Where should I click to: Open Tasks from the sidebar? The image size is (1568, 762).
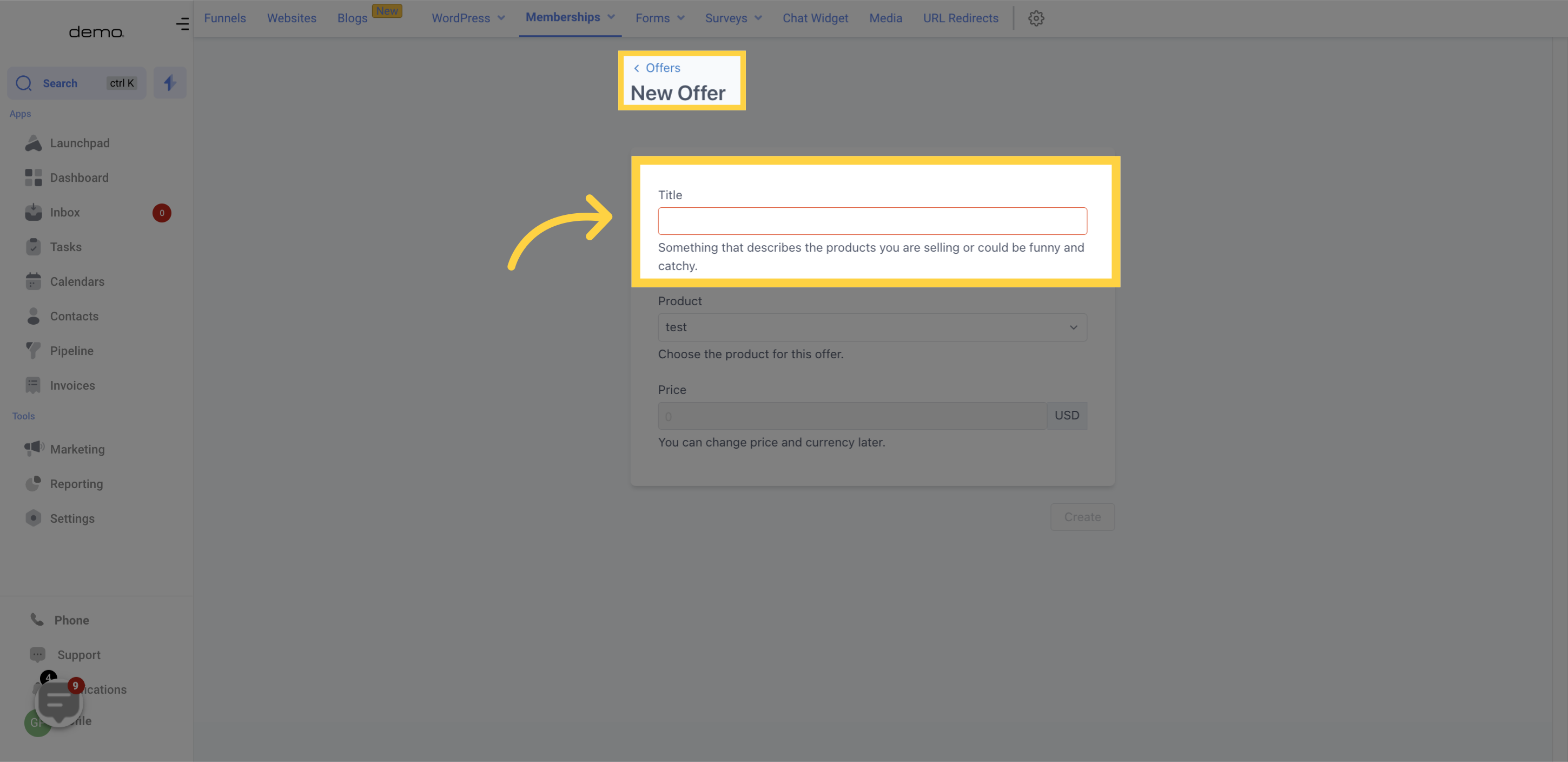click(x=66, y=247)
